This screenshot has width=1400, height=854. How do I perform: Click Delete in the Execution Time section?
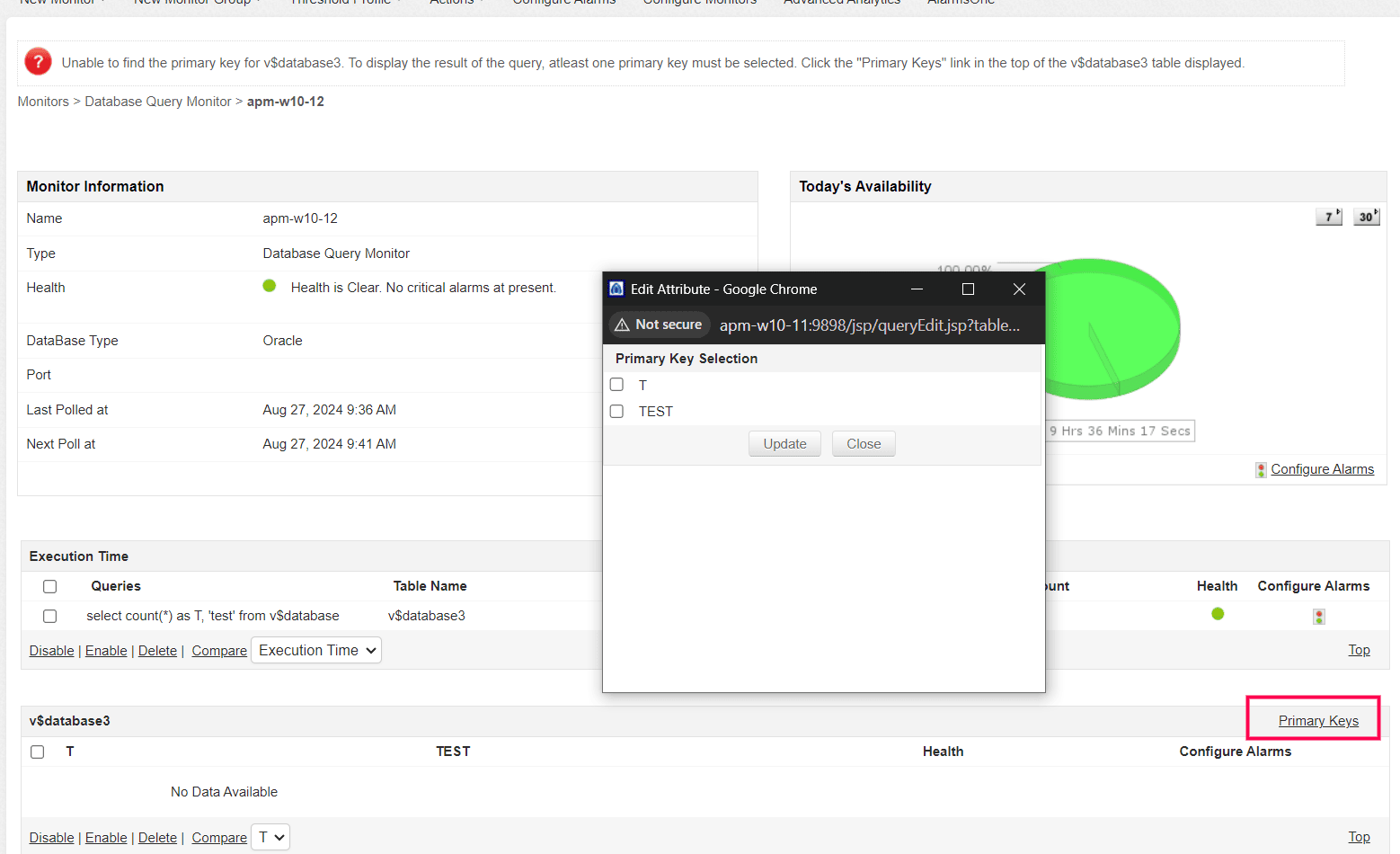pos(157,651)
